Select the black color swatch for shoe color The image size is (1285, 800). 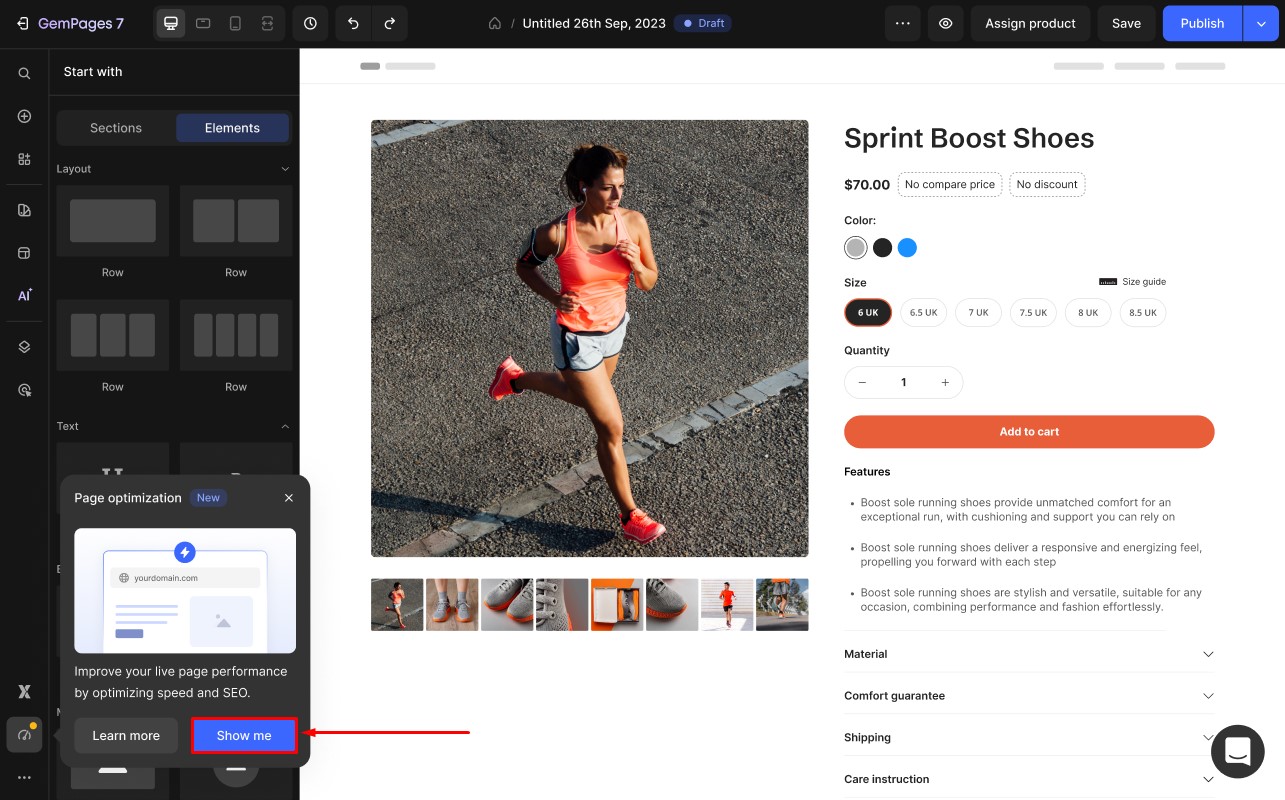click(x=882, y=247)
